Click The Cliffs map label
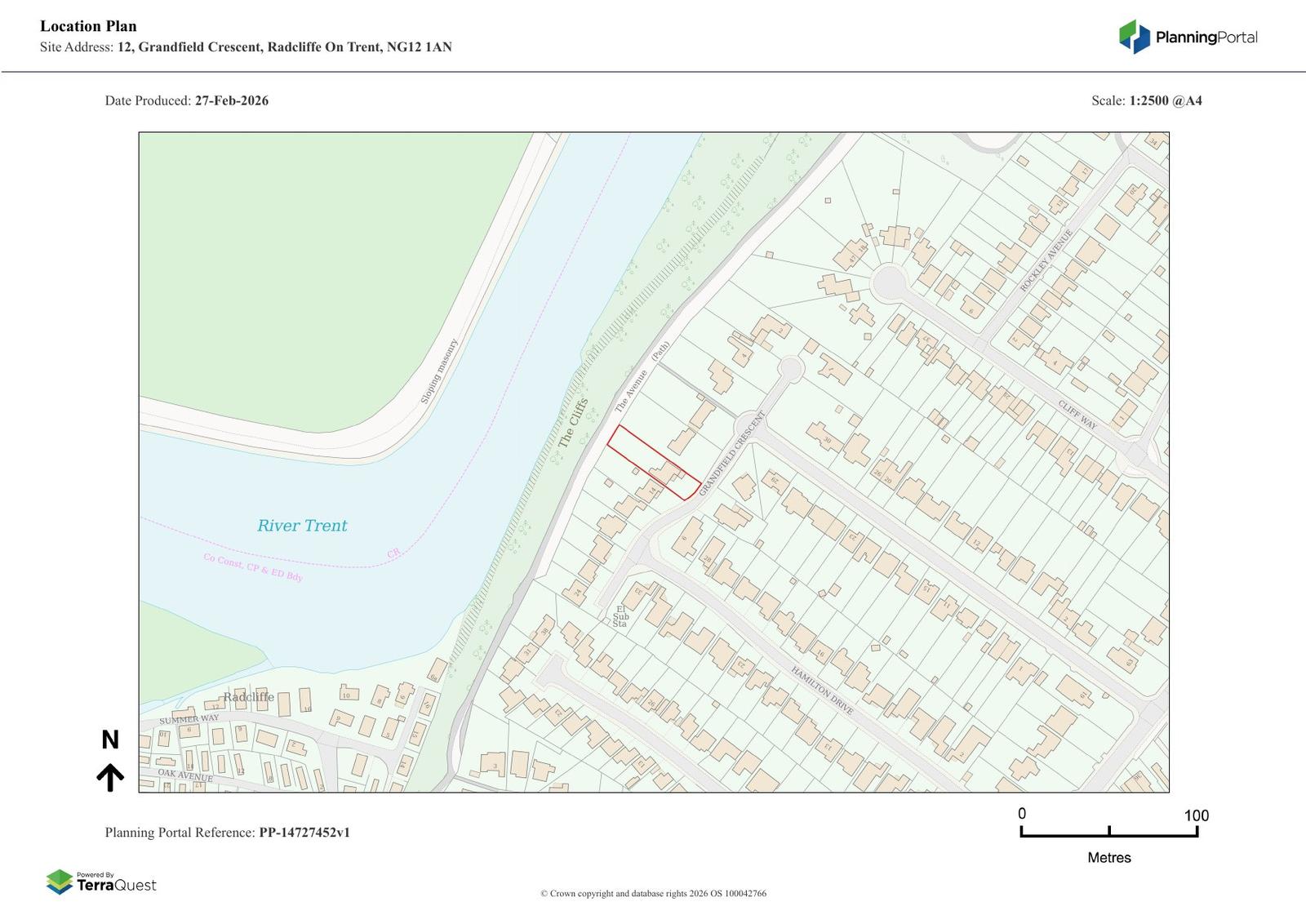Image resolution: width=1306 pixels, height=924 pixels. pyautogui.click(x=572, y=423)
